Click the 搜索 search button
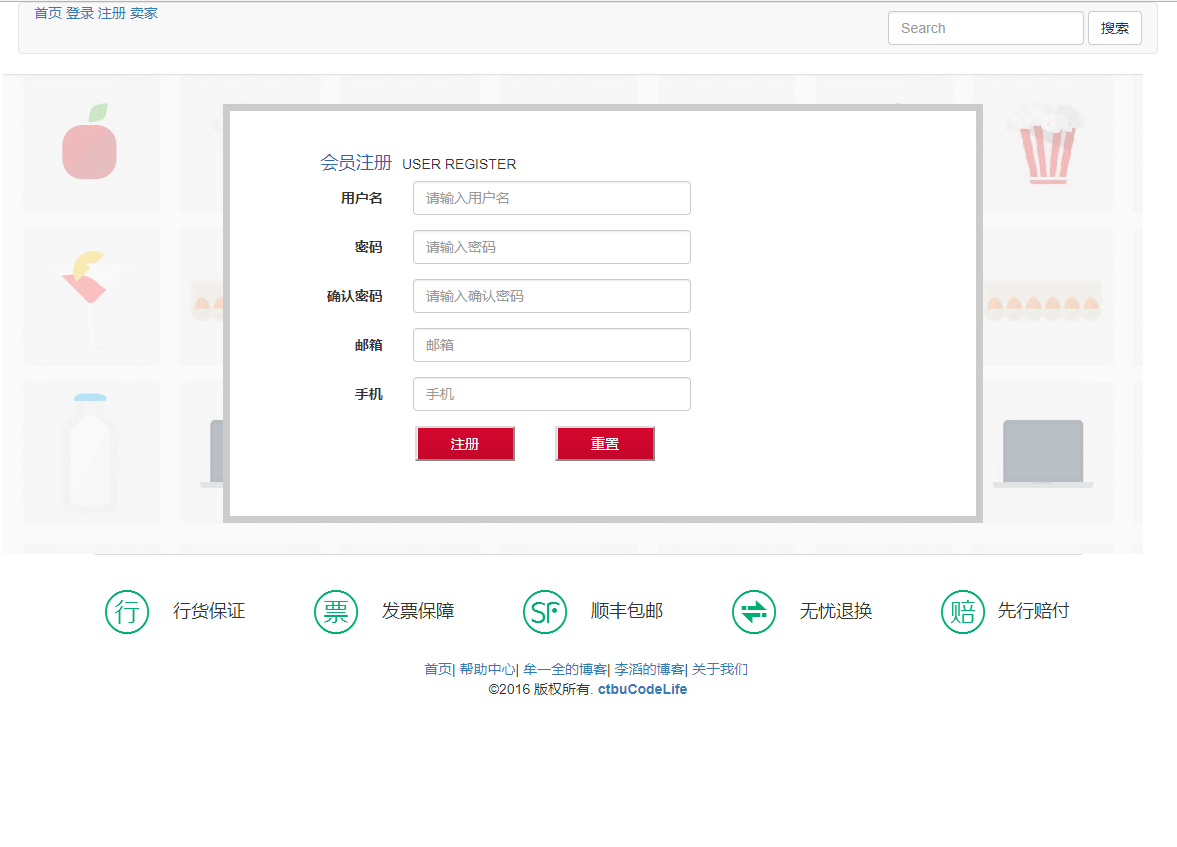 tap(1114, 27)
